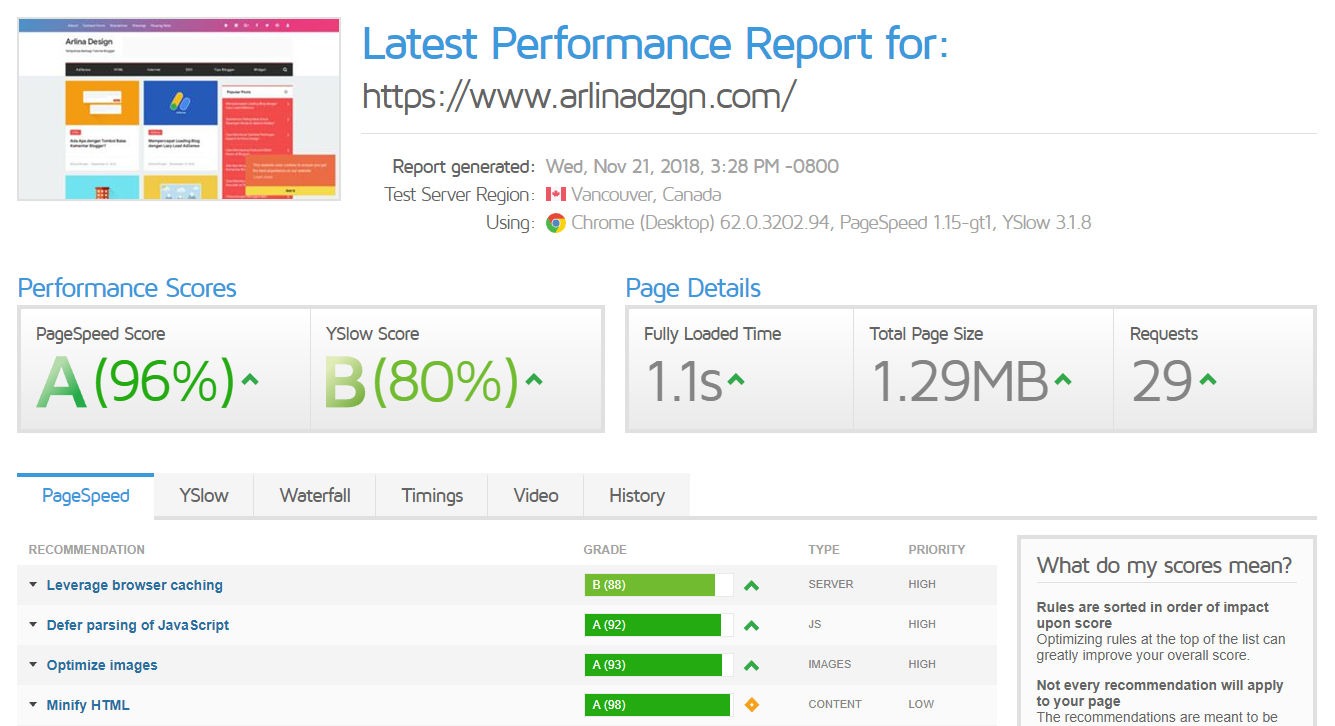Image resolution: width=1335 pixels, height=726 pixels.
Task: Click the 1.1s fully loaded time value
Action: pos(684,381)
